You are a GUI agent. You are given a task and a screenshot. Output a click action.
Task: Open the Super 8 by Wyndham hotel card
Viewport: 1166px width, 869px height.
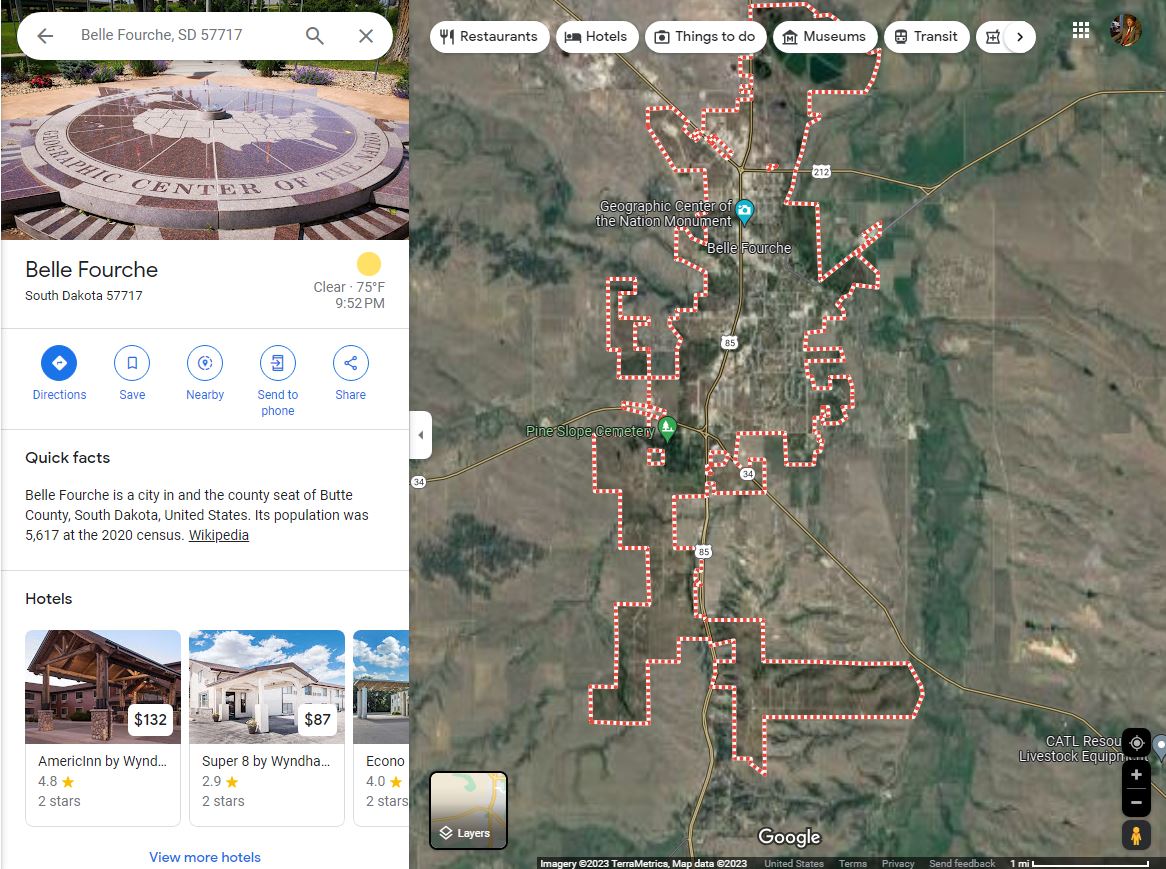click(267, 728)
